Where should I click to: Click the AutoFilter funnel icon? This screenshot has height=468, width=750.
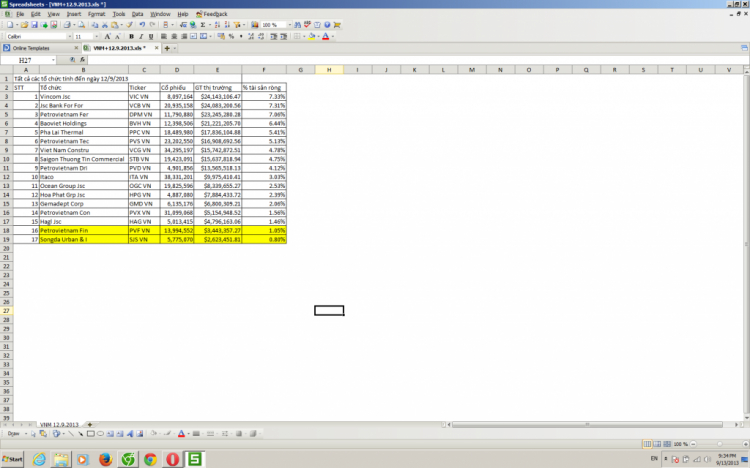tap(236, 24)
